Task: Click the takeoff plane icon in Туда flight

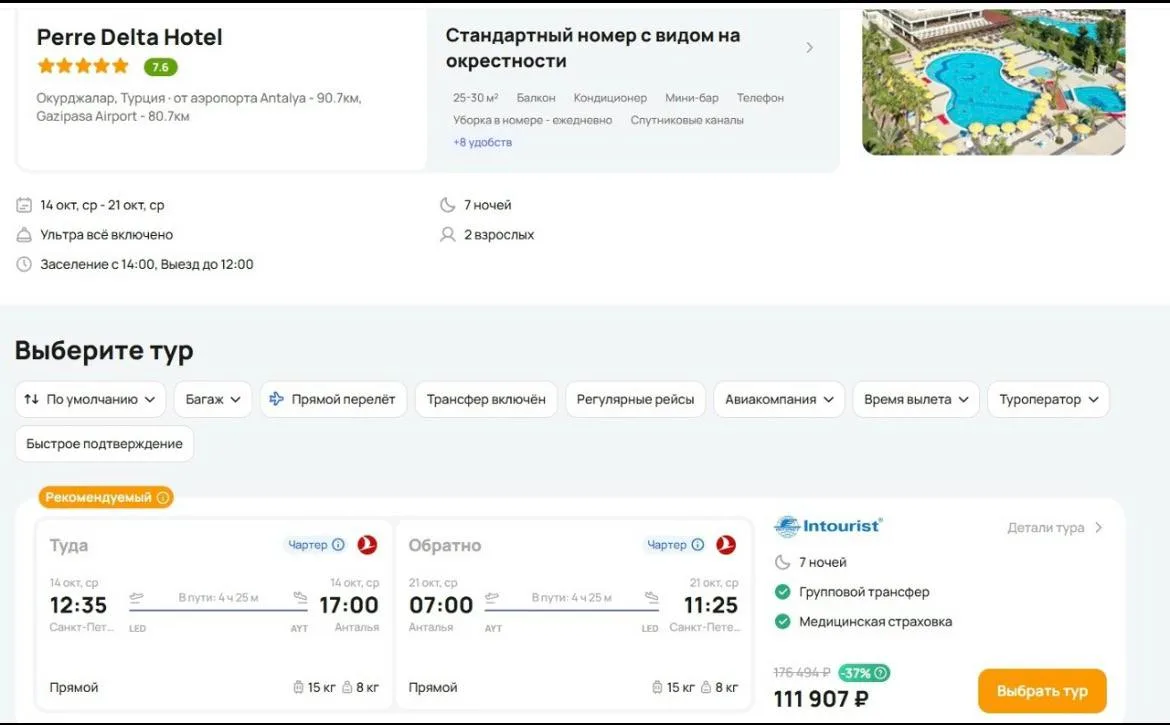Action: [x=136, y=597]
